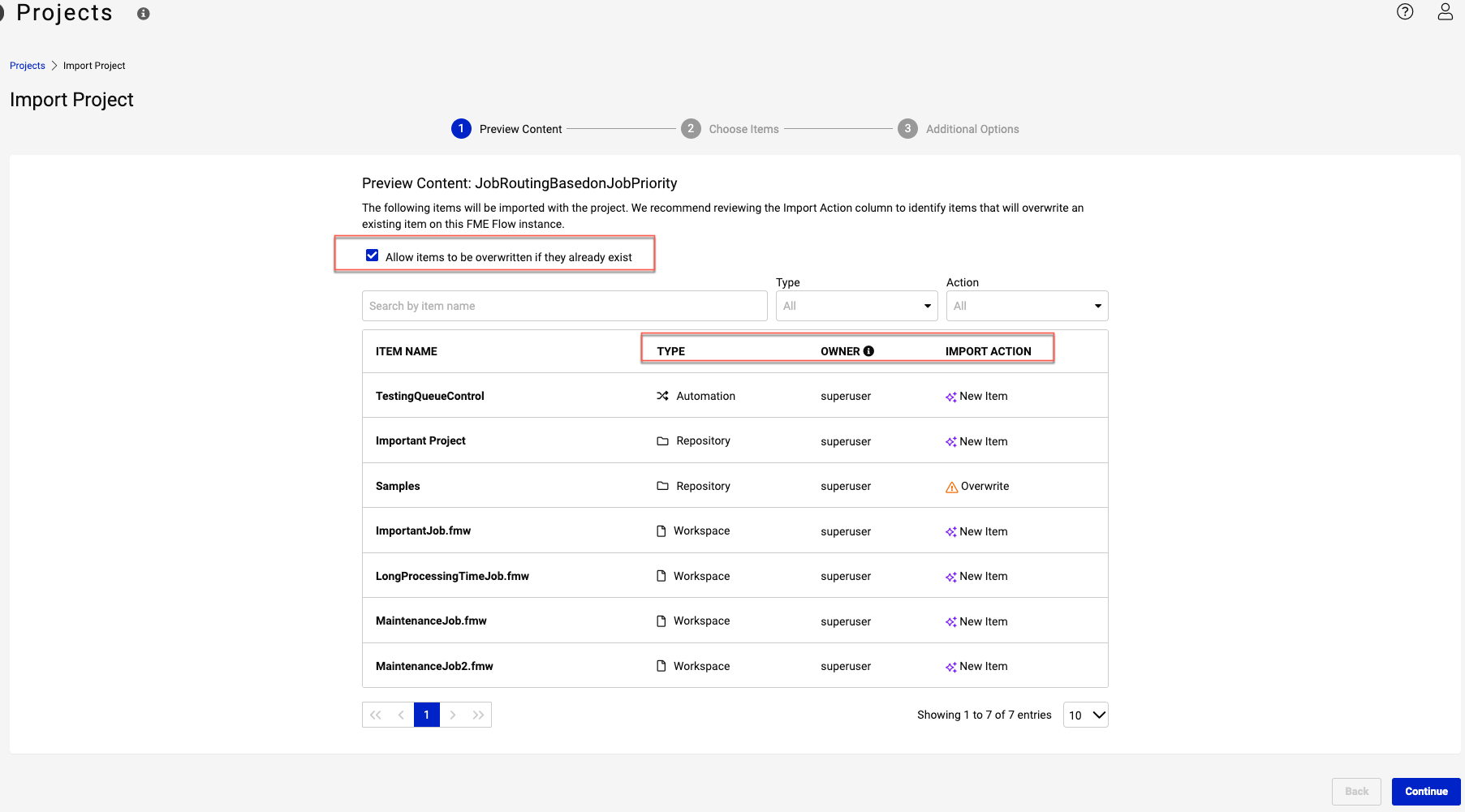
Task: Click the MaintenanceJob.fmw item name
Action: (431, 621)
